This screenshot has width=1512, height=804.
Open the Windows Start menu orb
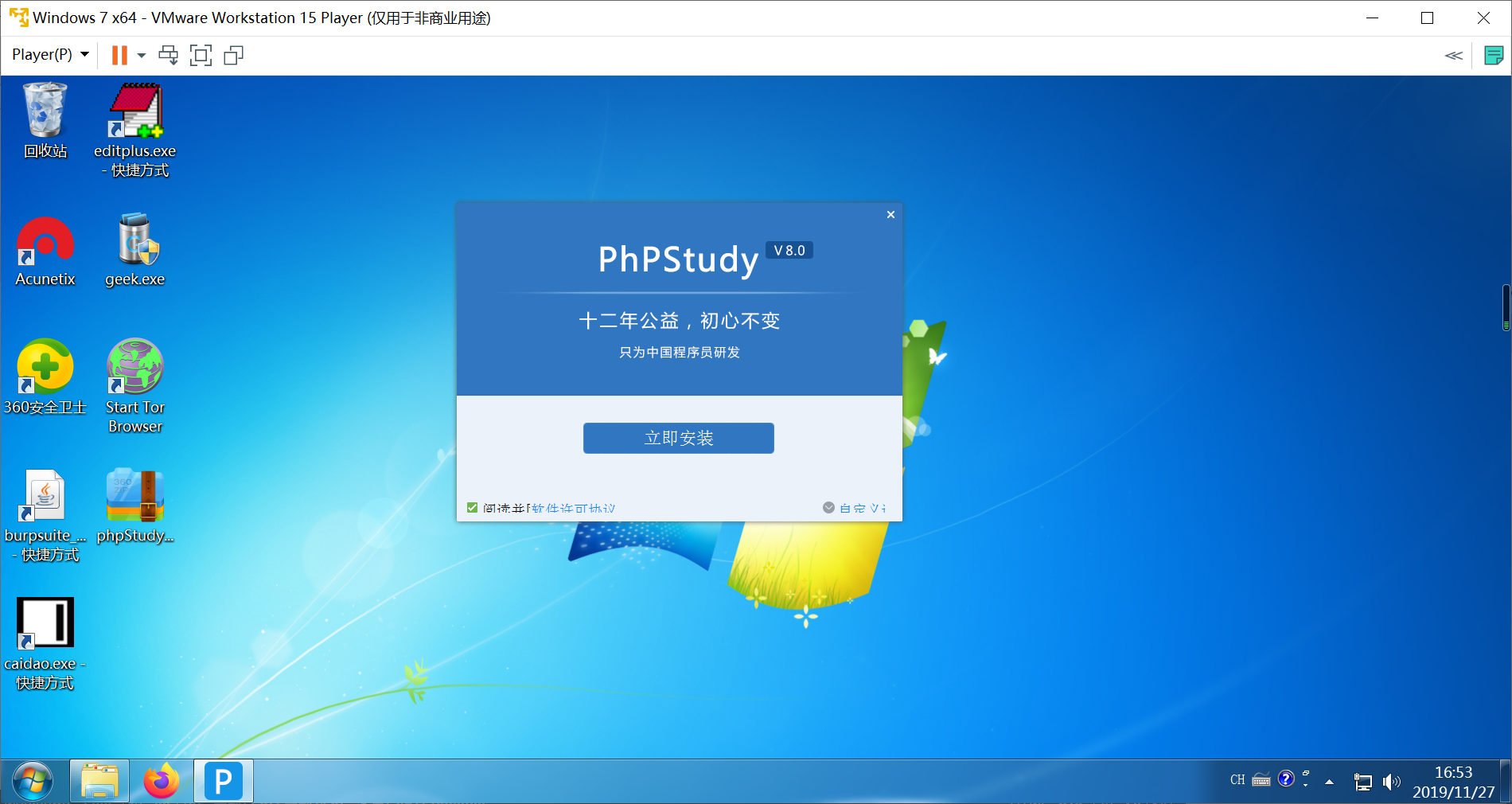tap(33, 781)
